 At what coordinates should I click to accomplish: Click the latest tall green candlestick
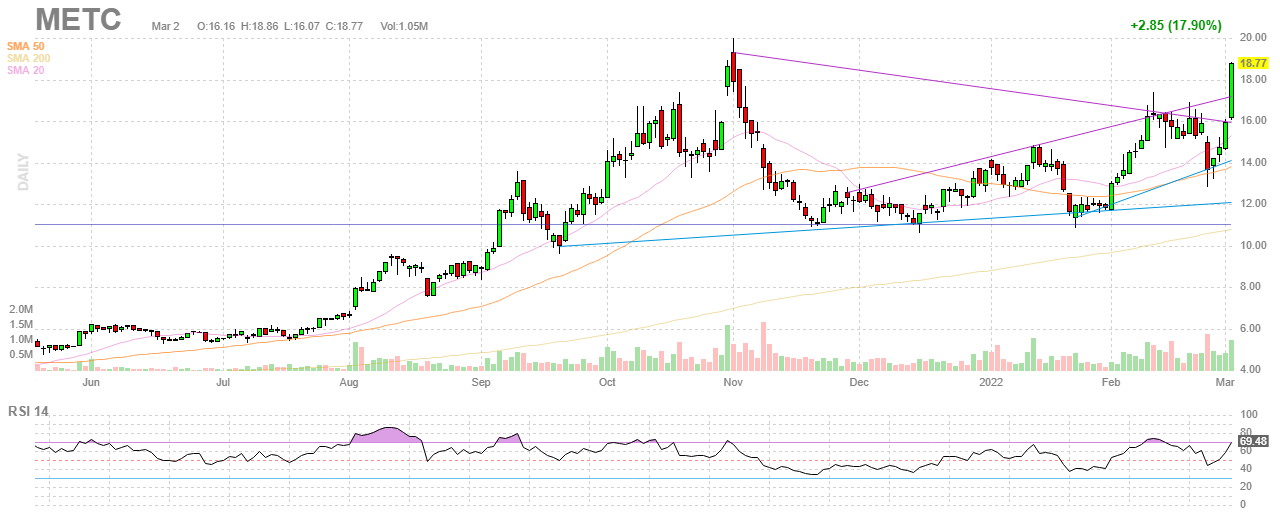click(1231, 90)
